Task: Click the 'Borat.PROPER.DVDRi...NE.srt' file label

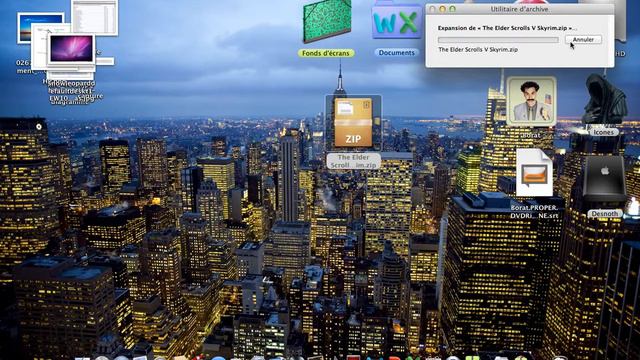Action: [x=534, y=211]
